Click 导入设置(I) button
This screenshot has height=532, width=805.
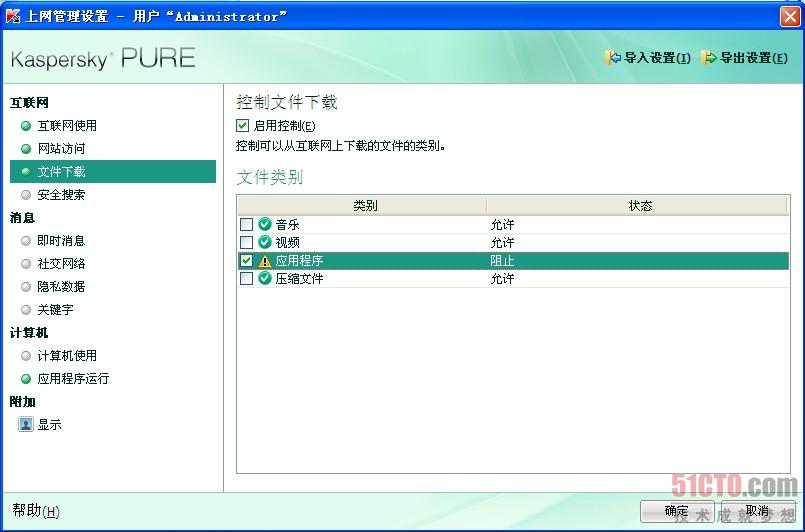[648, 58]
